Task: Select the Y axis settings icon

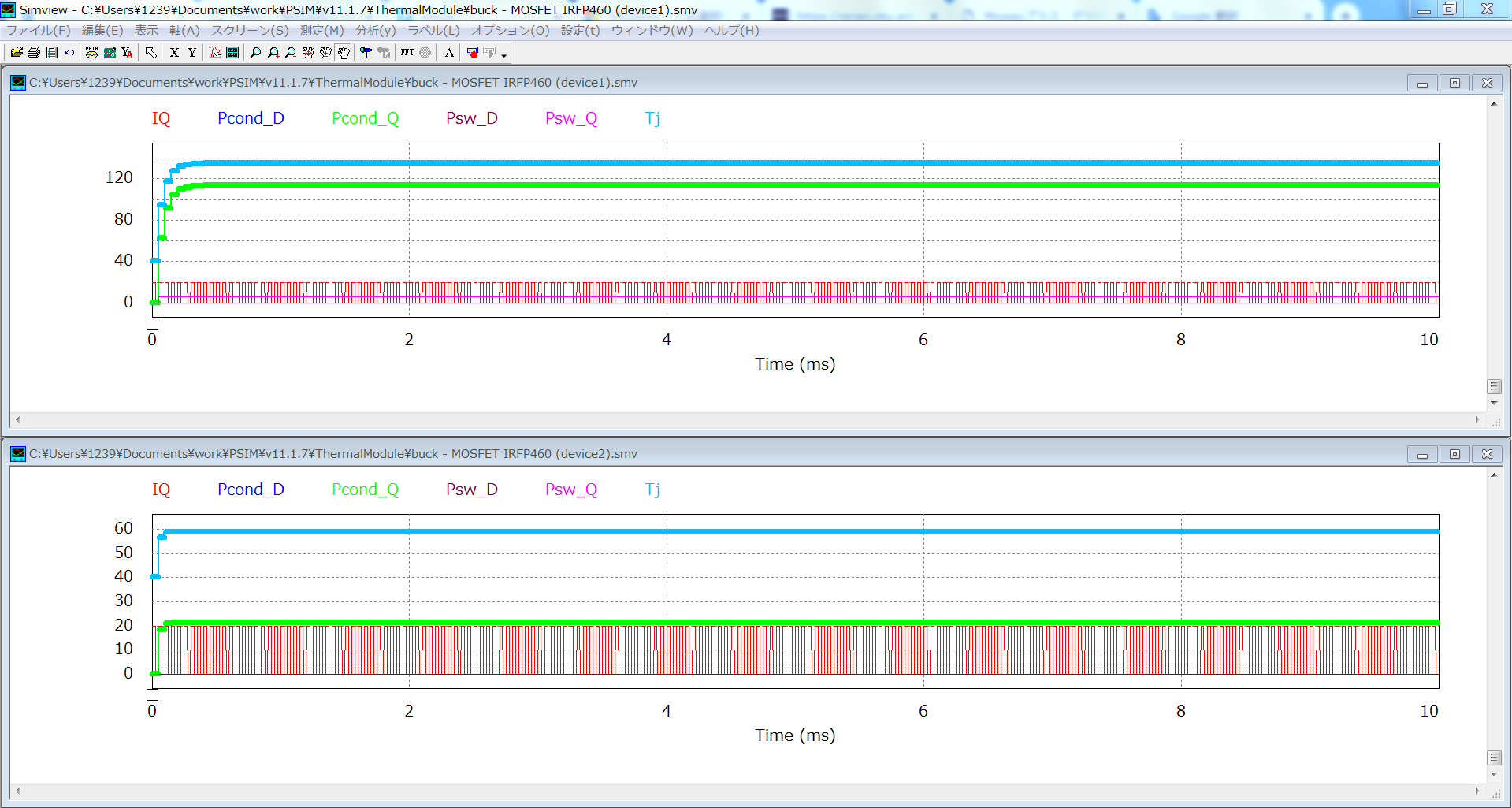Action: [x=191, y=53]
